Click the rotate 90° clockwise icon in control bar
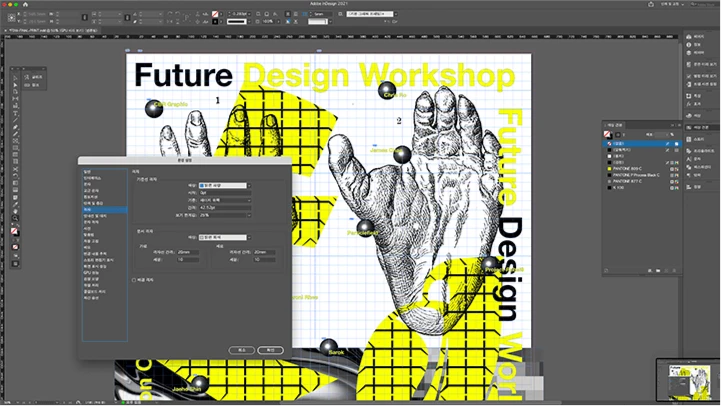Screen dimensions: 721x406 click(x=170, y=14)
